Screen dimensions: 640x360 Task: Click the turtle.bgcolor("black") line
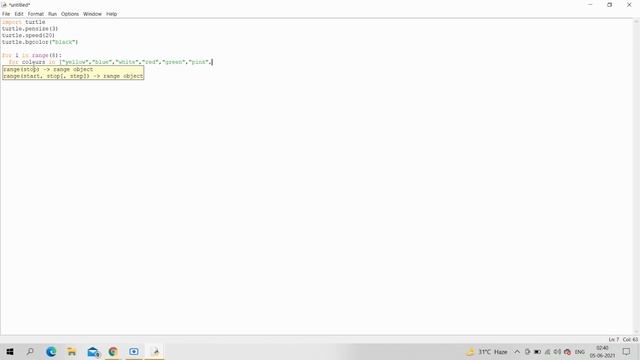(40, 42)
